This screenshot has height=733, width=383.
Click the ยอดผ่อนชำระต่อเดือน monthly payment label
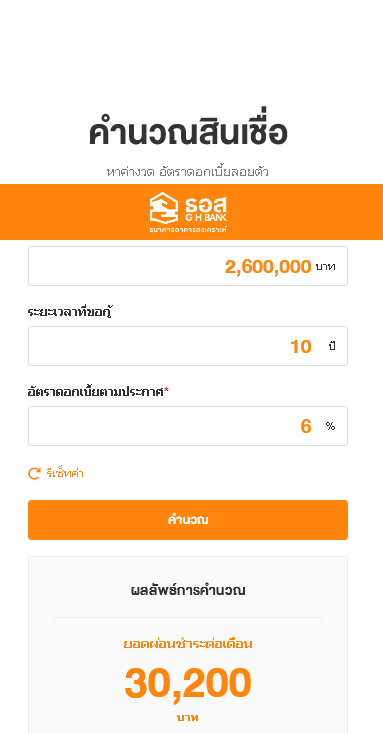(x=188, y=644)
